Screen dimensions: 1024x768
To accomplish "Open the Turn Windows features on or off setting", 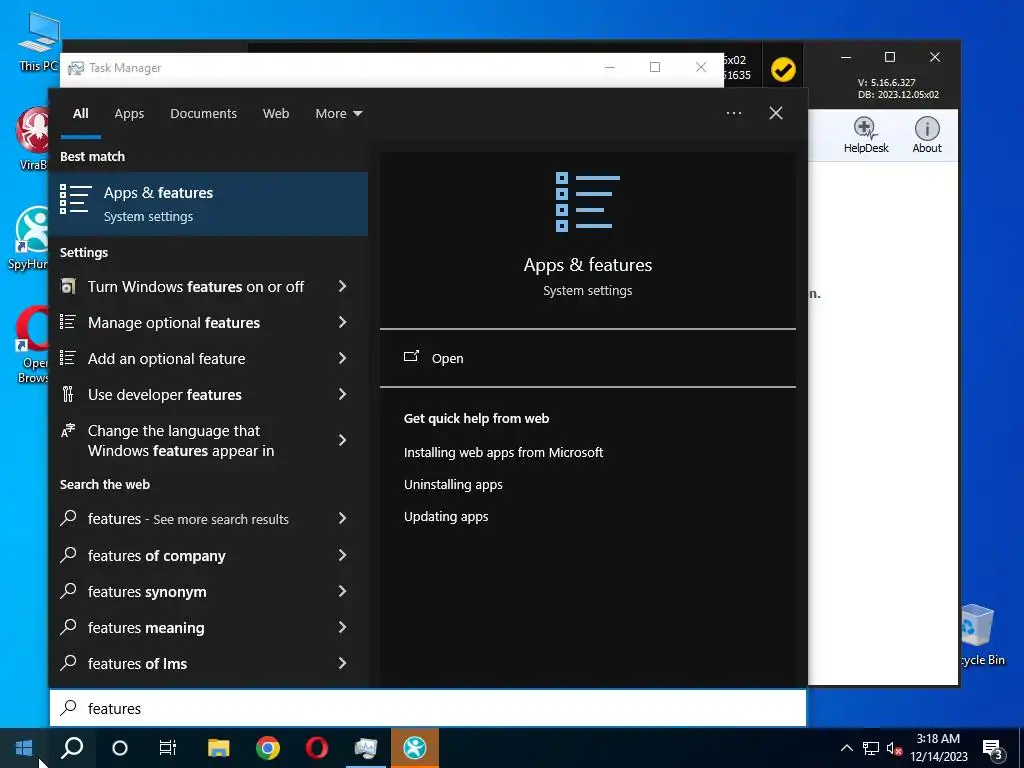I will pos(195,287).
